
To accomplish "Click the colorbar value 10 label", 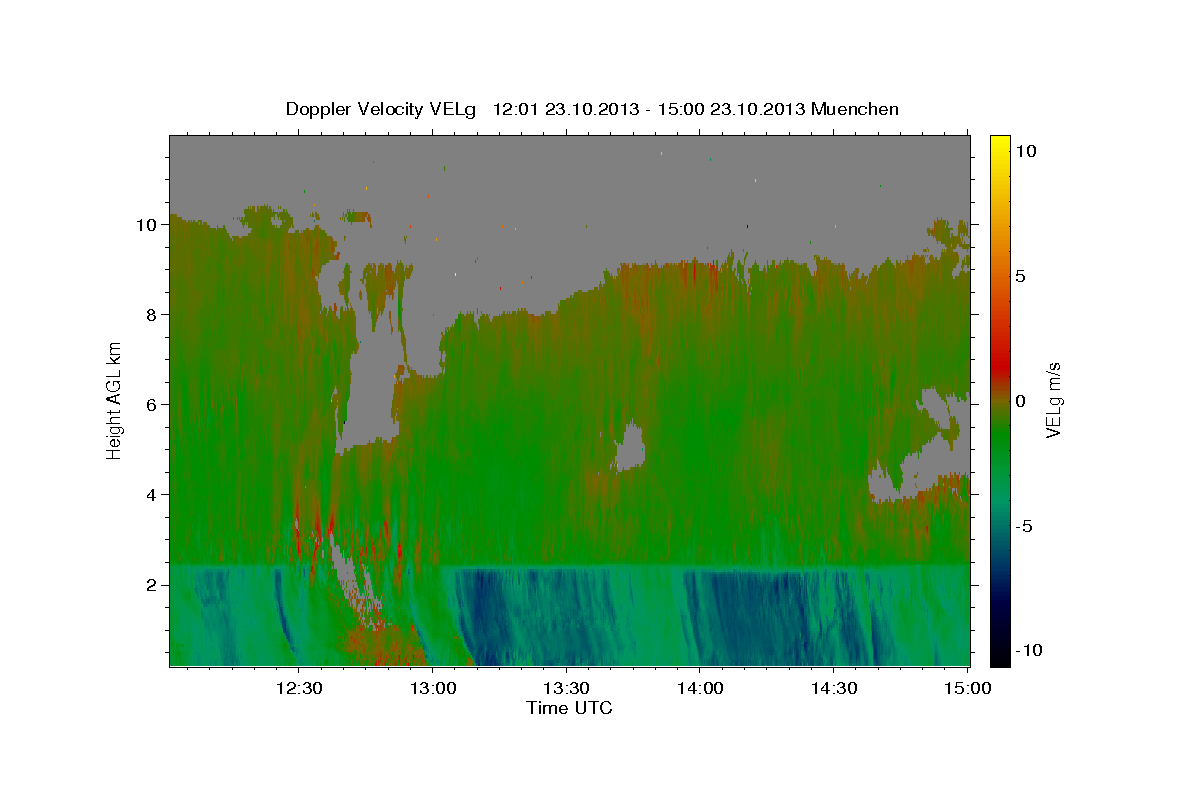I will coord(1026,151).
